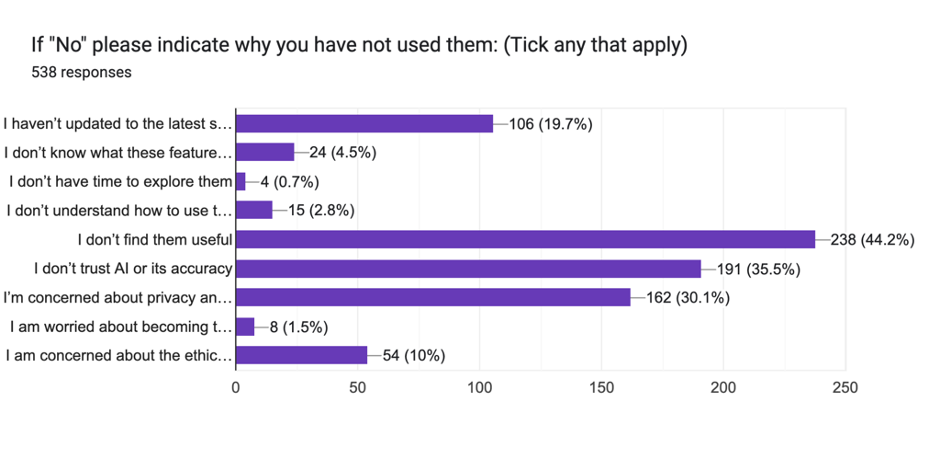This screenshot has height=449, width=941.
Task: Click the 'I don't know what these feature…' label
Action: click(x=118, y=153)
